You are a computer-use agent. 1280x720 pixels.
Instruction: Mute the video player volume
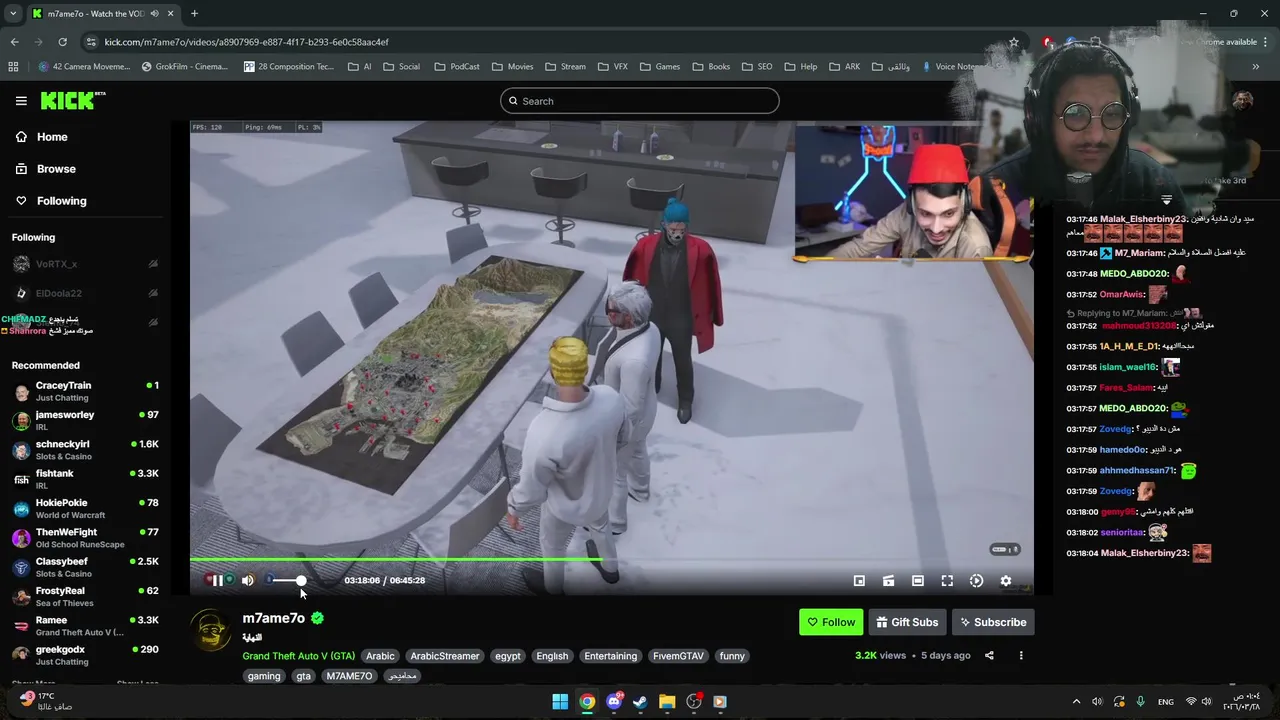point(247,580)
